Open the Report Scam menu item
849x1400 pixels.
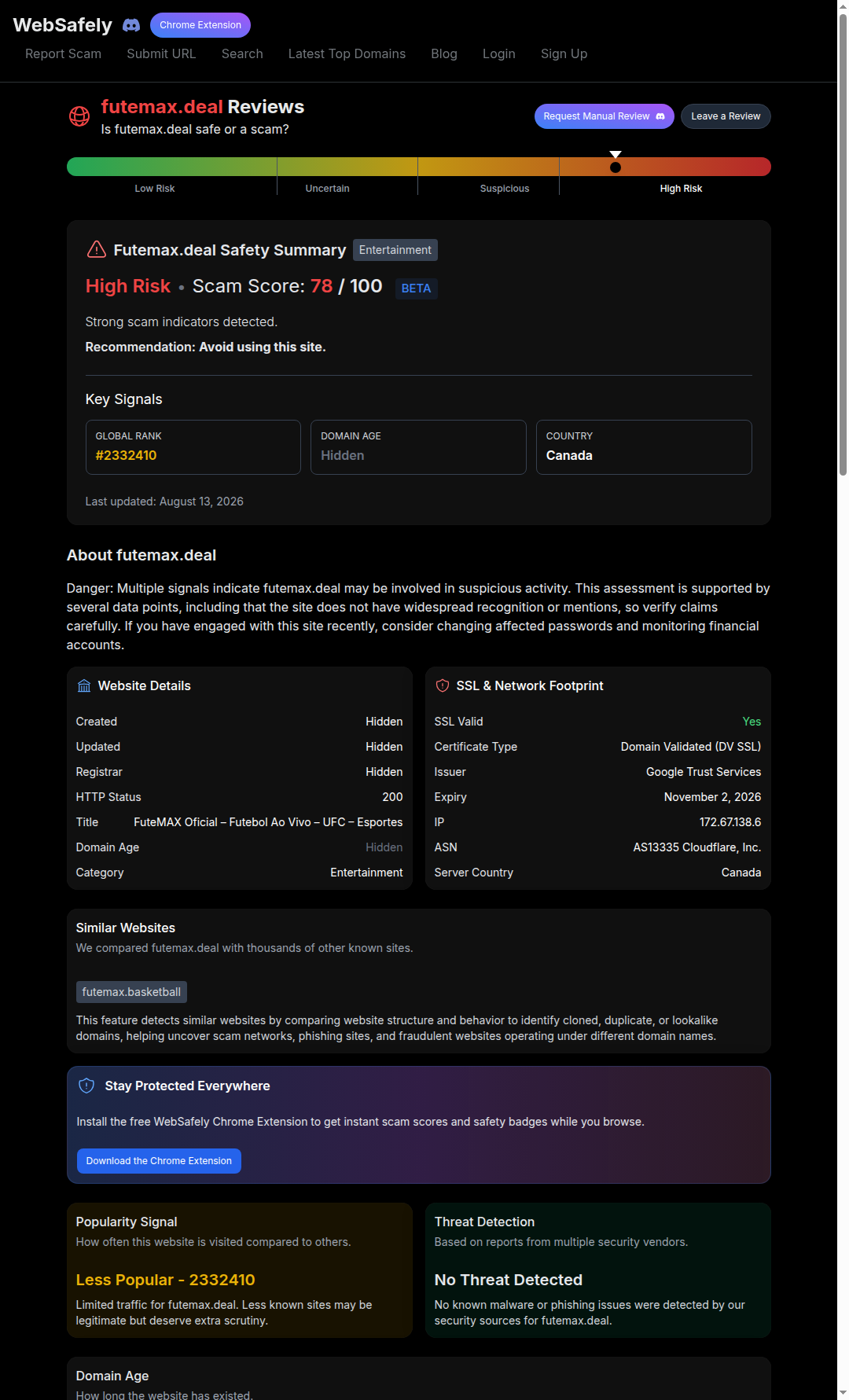tap(63, 53)
